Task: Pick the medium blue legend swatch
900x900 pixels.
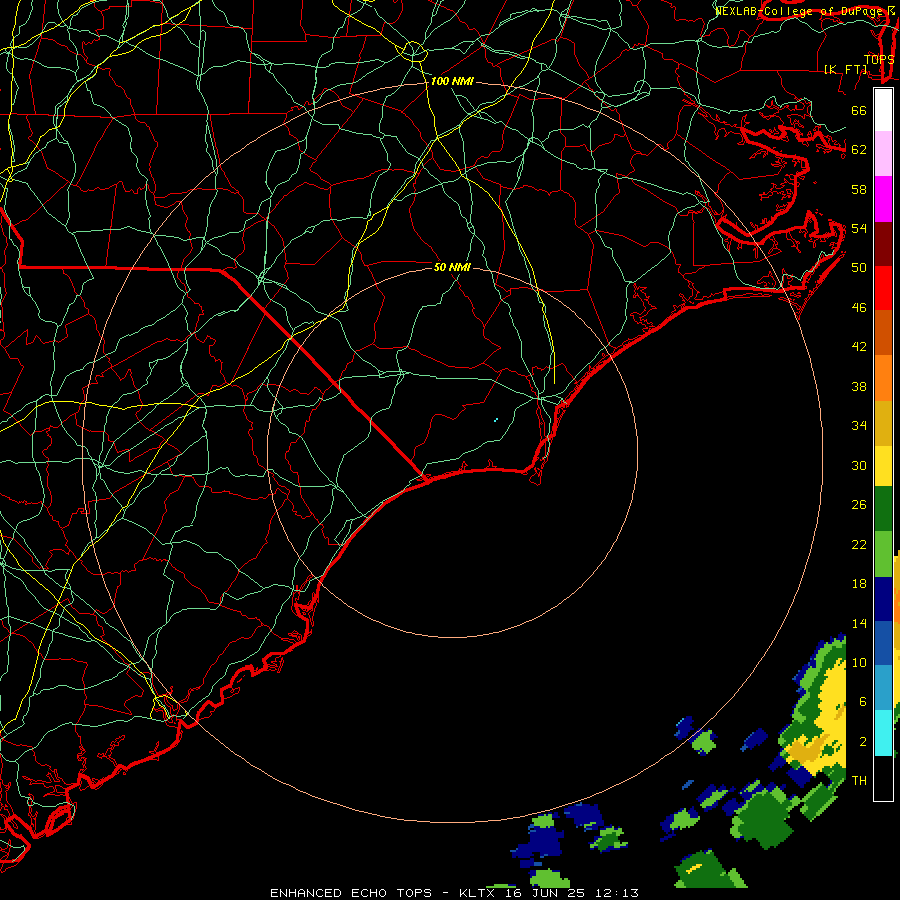Action: 883,643
